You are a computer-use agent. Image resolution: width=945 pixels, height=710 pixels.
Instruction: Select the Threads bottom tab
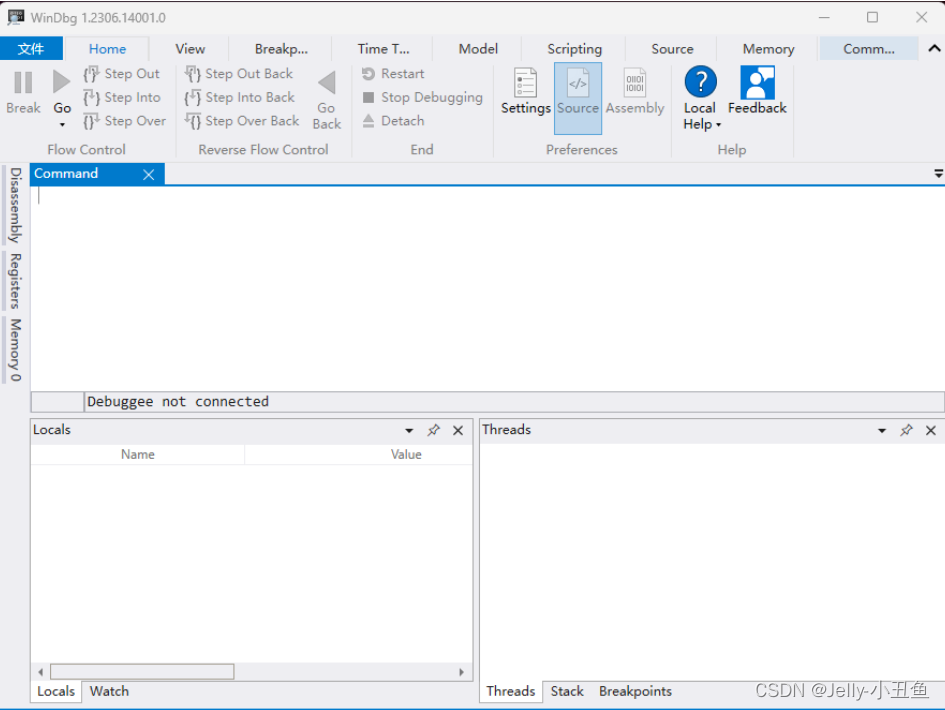click(x=510, y=691)
